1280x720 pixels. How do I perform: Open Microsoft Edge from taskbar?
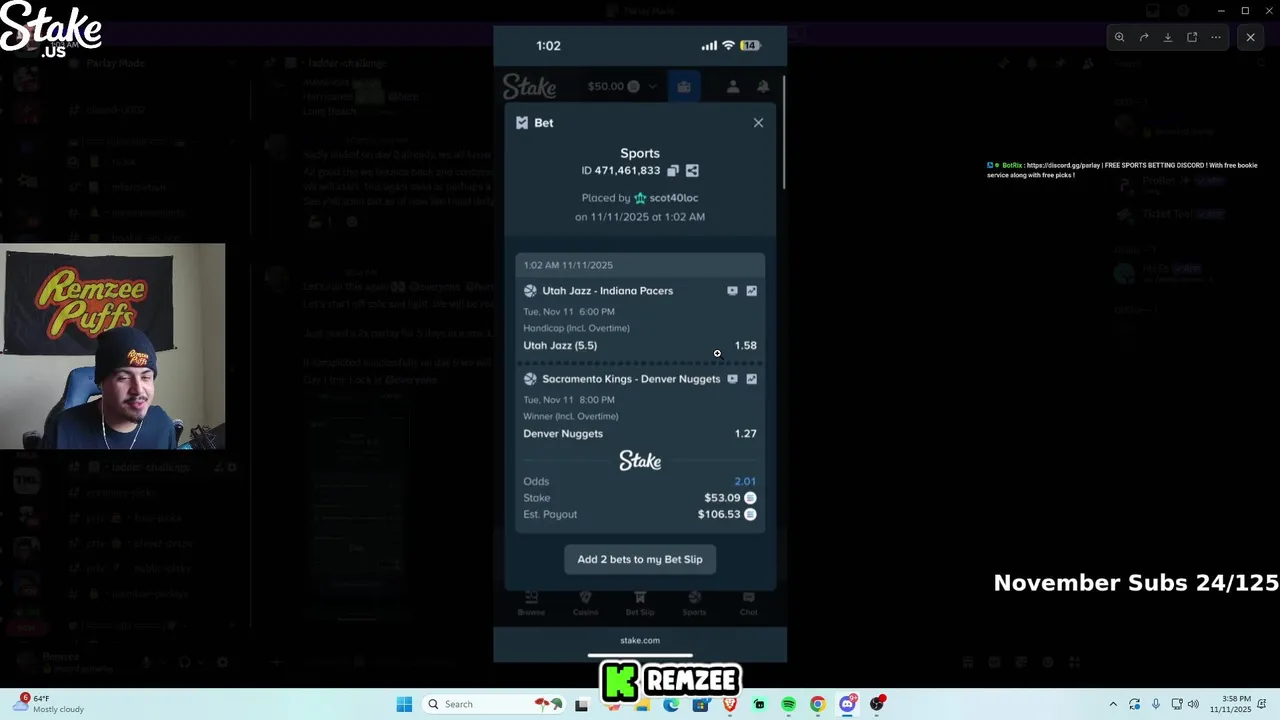pos(671,704)
